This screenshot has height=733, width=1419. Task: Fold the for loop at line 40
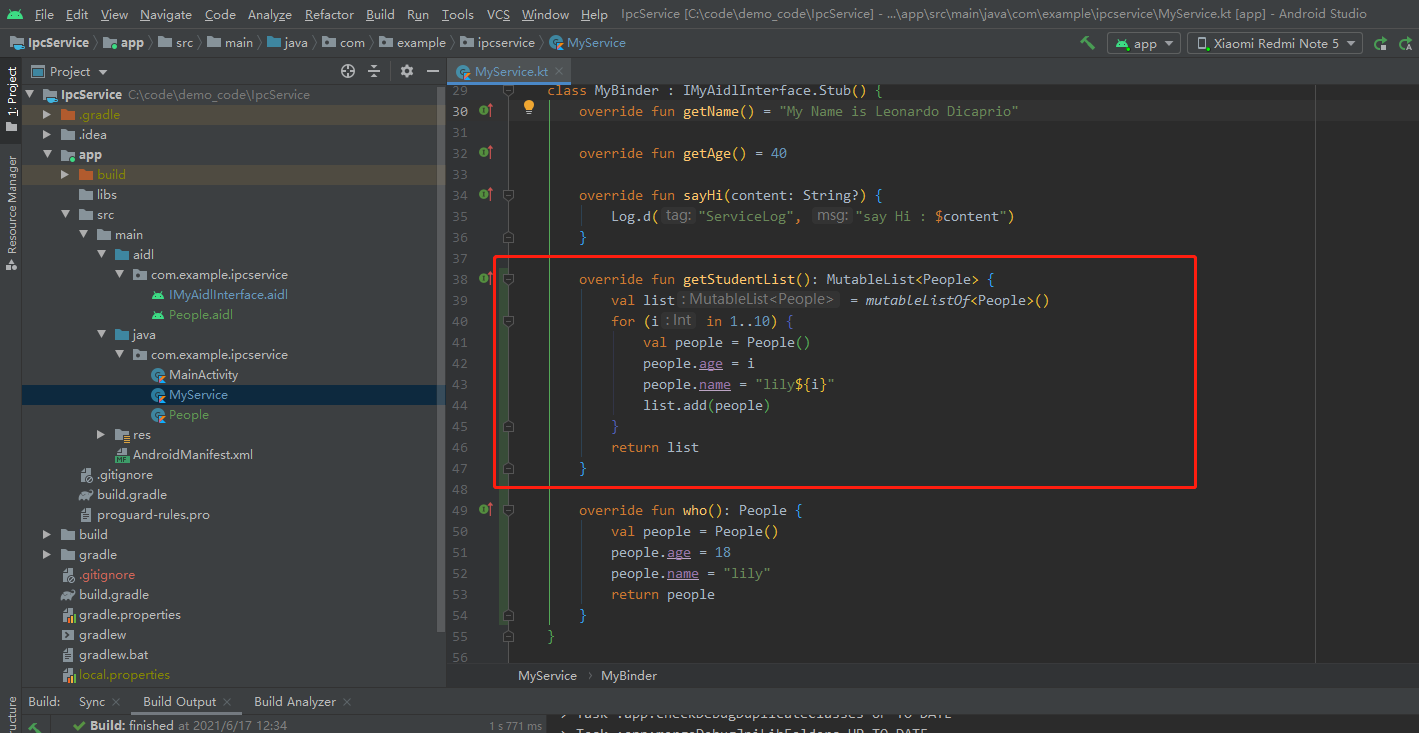(x=508, y=321)
